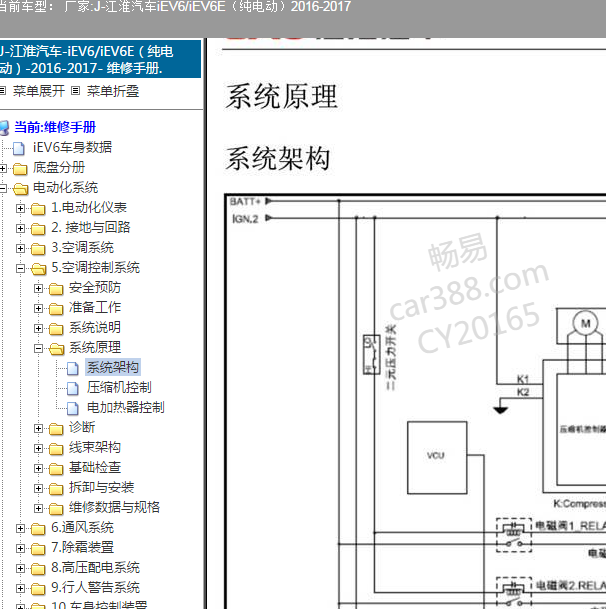Expand the 9.行人警告系统 node
The height and width of the screenshot is (609, 606).
pyautogui.click(x=21, y=588)
